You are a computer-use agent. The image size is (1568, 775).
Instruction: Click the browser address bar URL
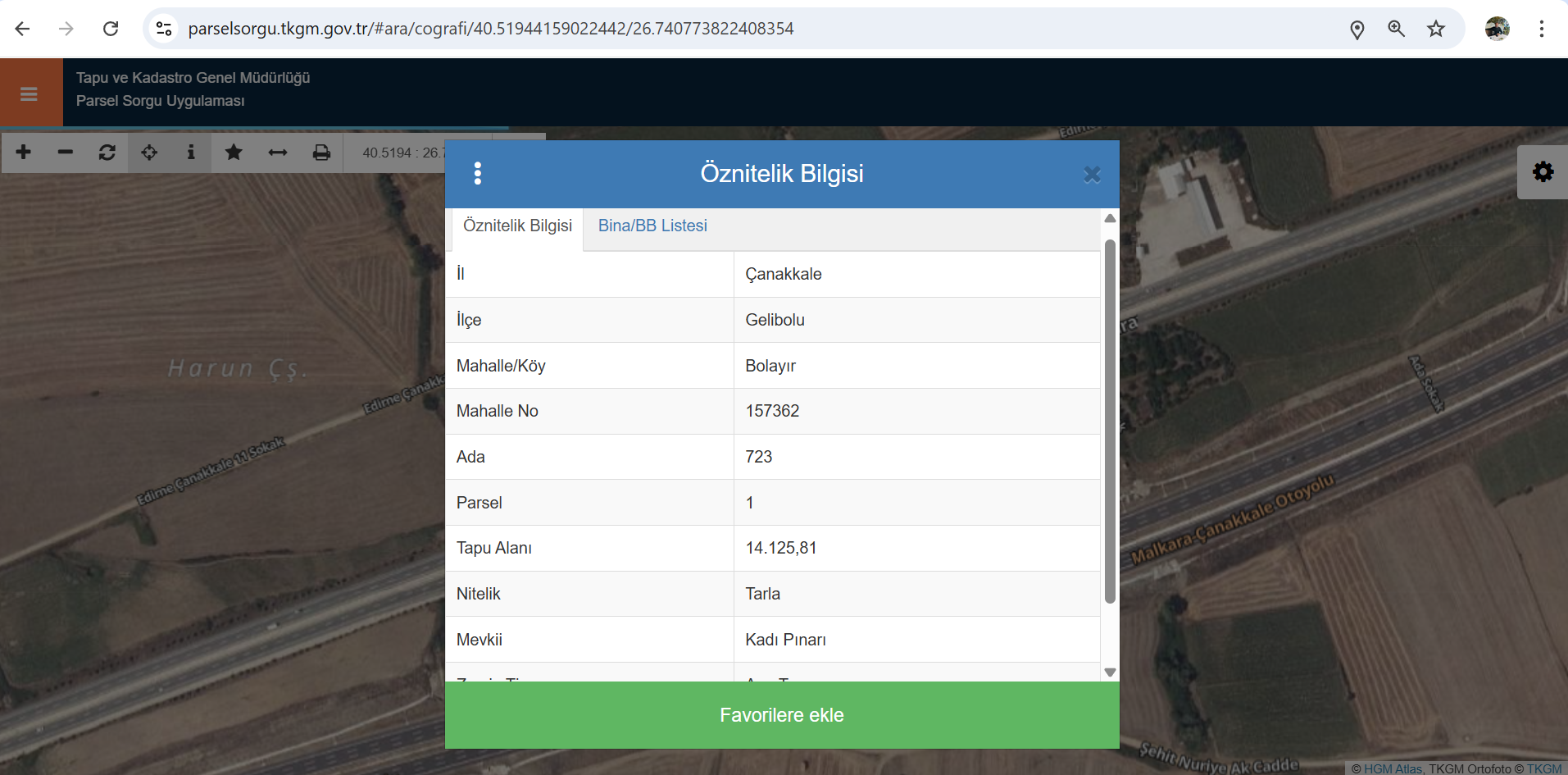(491, 29)
